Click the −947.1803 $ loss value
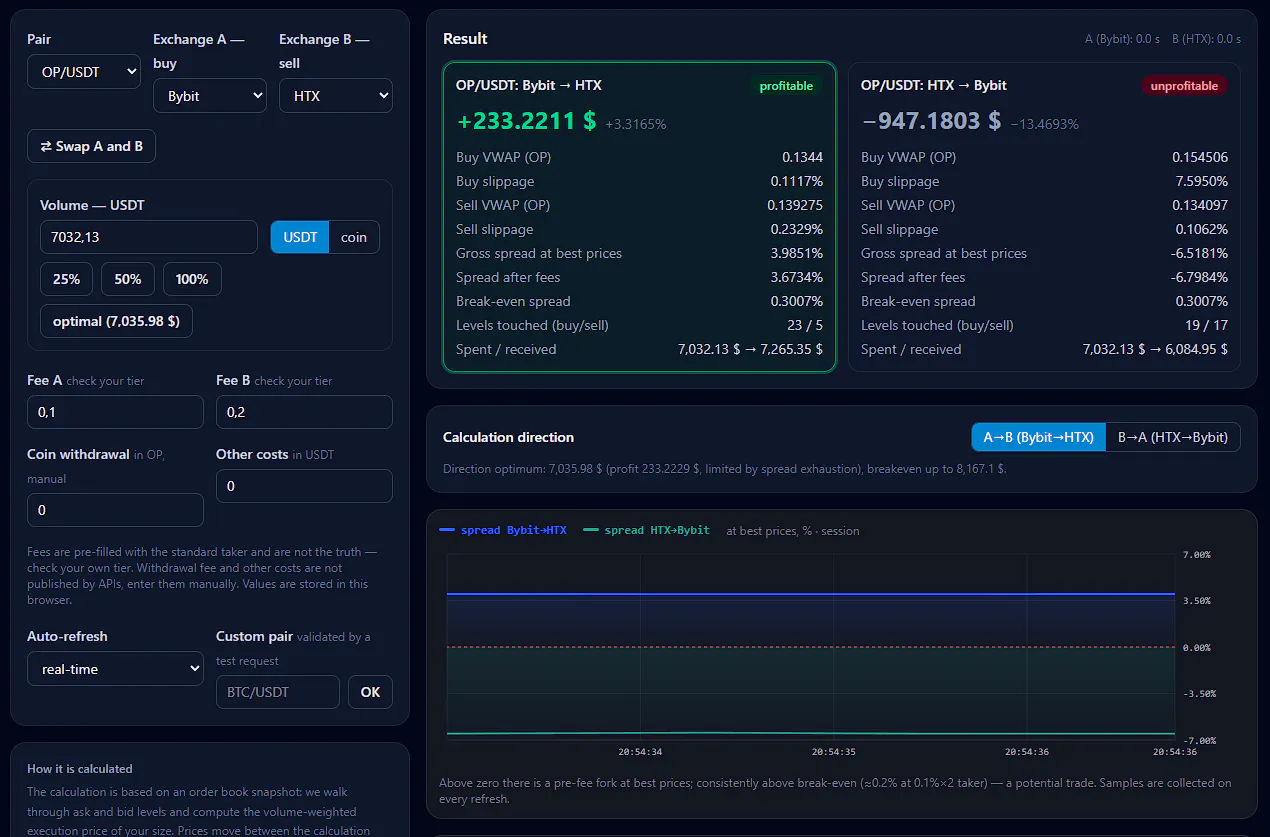The height and width of the screenshot is (837, 1270). coord(931,121)
